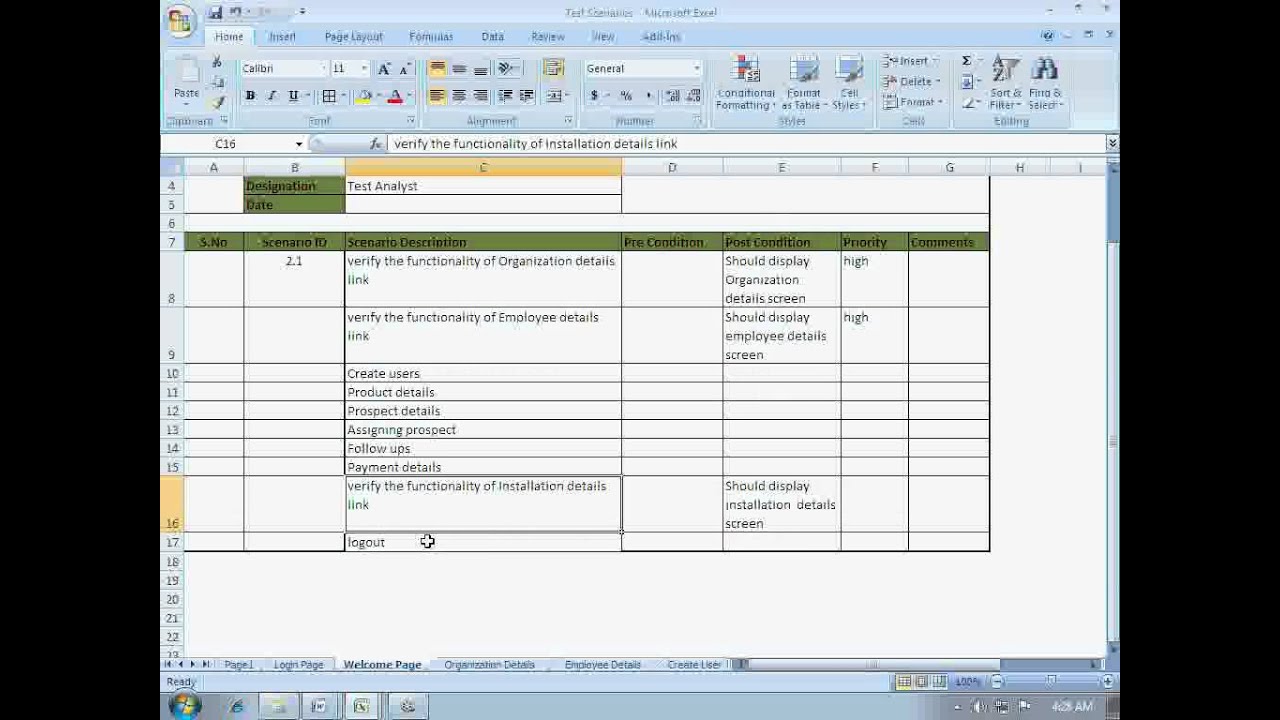The image size is (1280, 720).
Task: Click the Insert Function fx button
Action: (x=376, y=144)
